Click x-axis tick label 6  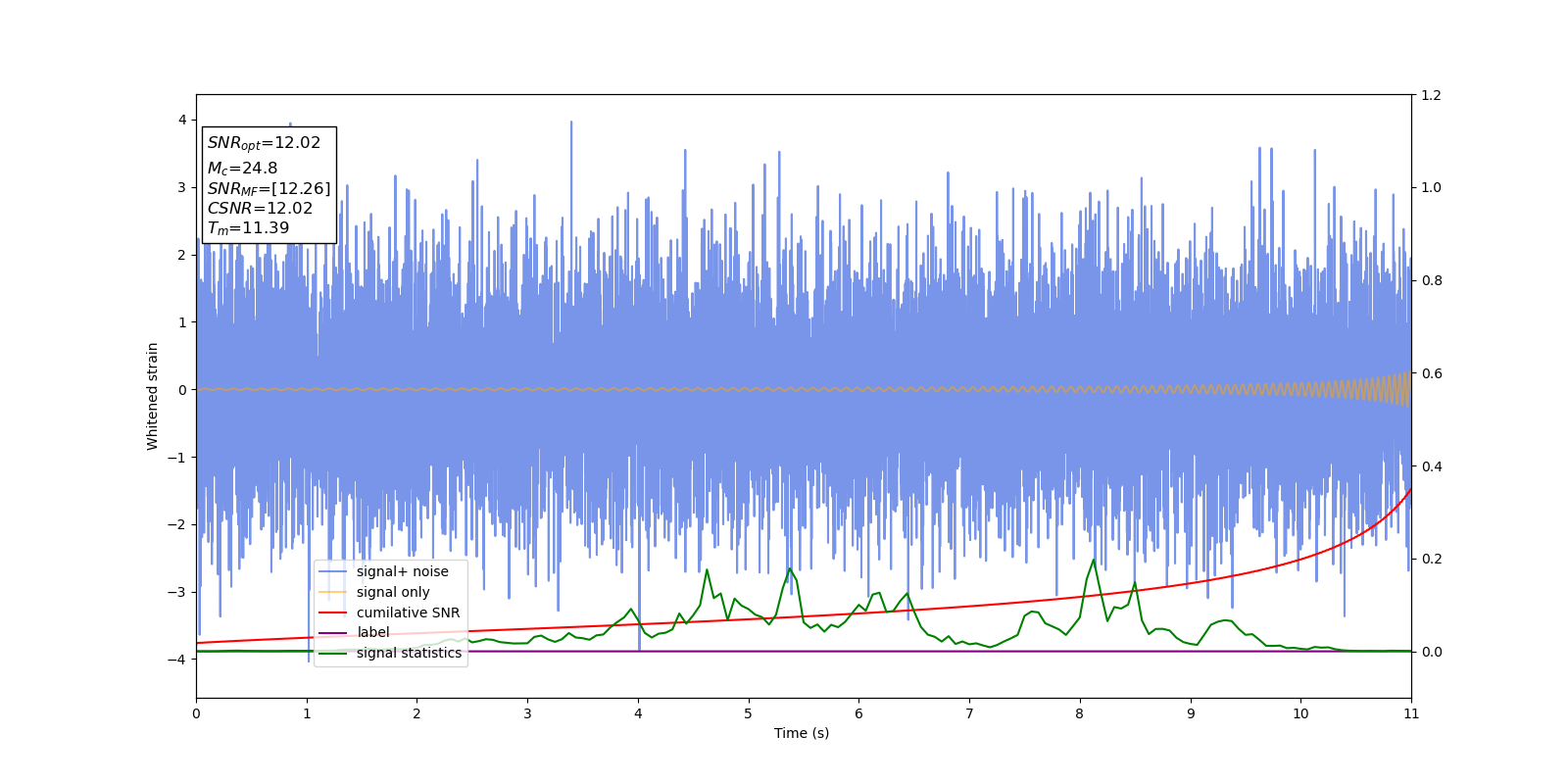point(858,713)
